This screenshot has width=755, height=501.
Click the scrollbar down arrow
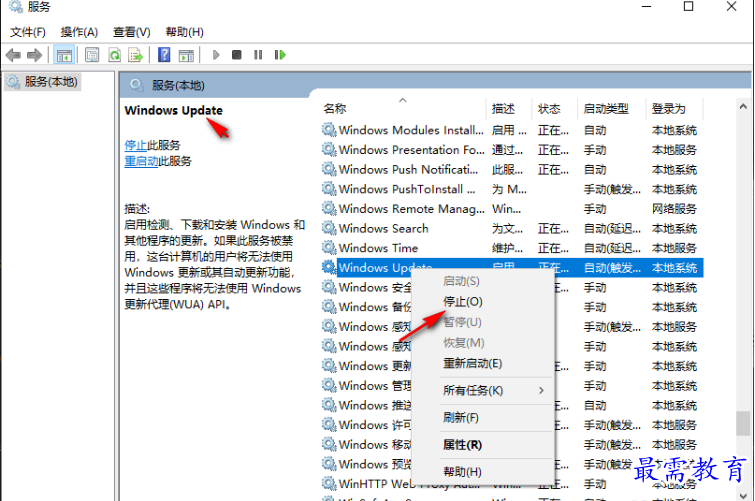(x=743, y=495)
